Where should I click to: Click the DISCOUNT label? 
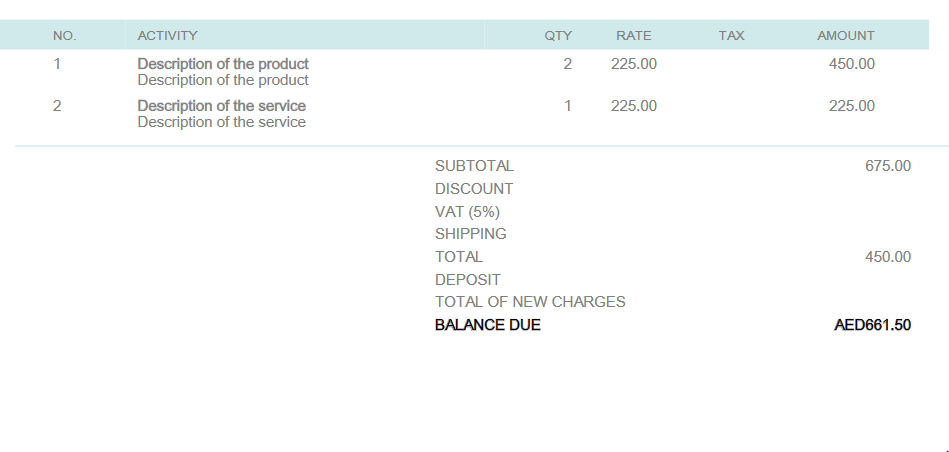pyautogui.click(x=474, y=189)
